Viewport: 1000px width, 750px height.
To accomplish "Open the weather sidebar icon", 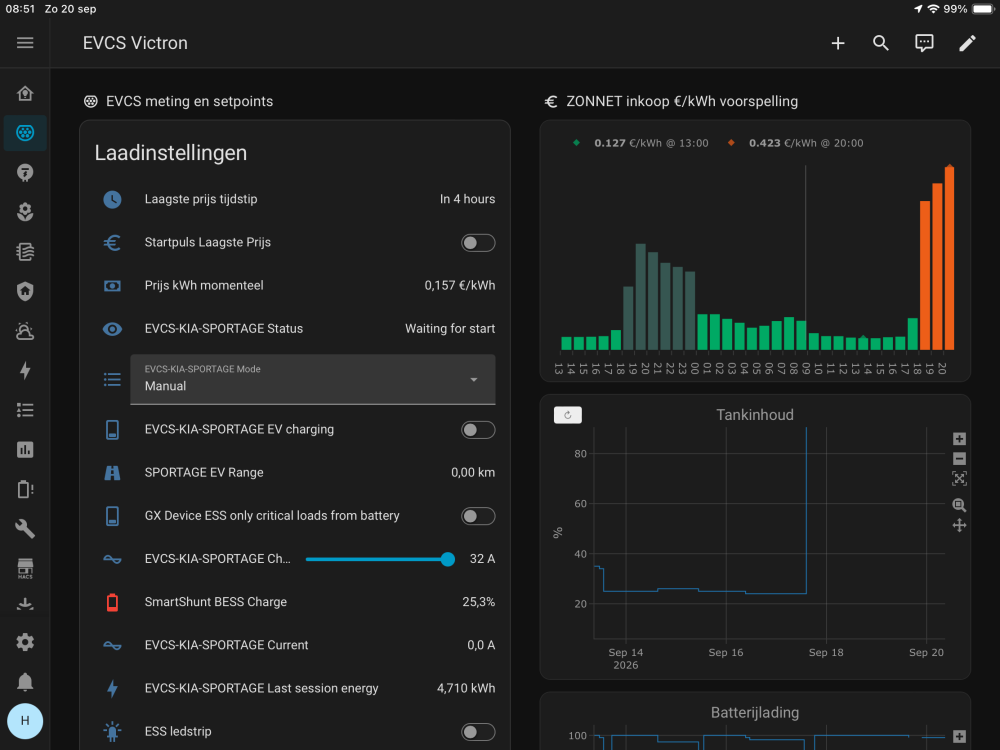I will click(x=25, y=331).
